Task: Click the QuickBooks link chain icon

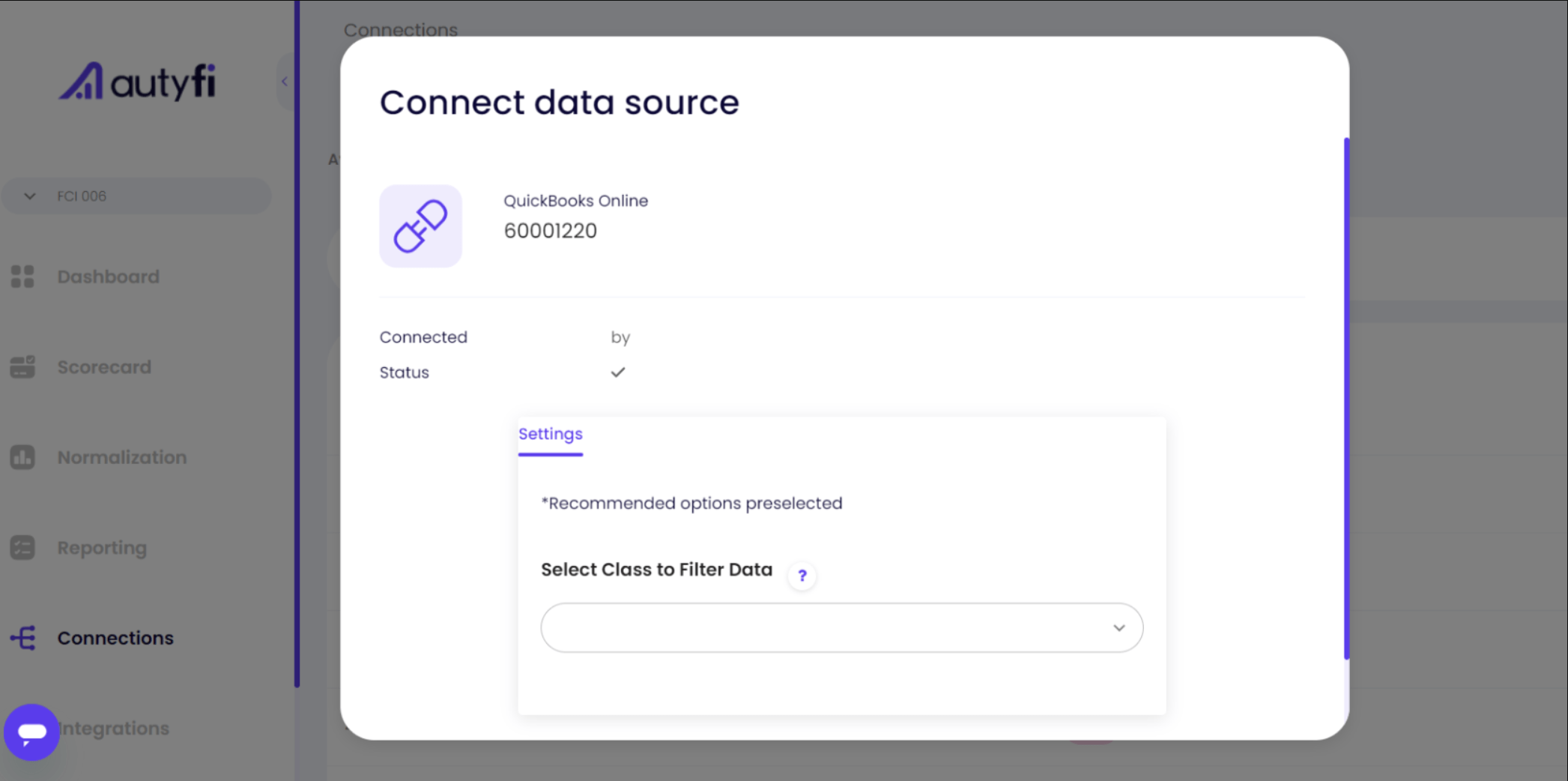Action: coord(420,226)
